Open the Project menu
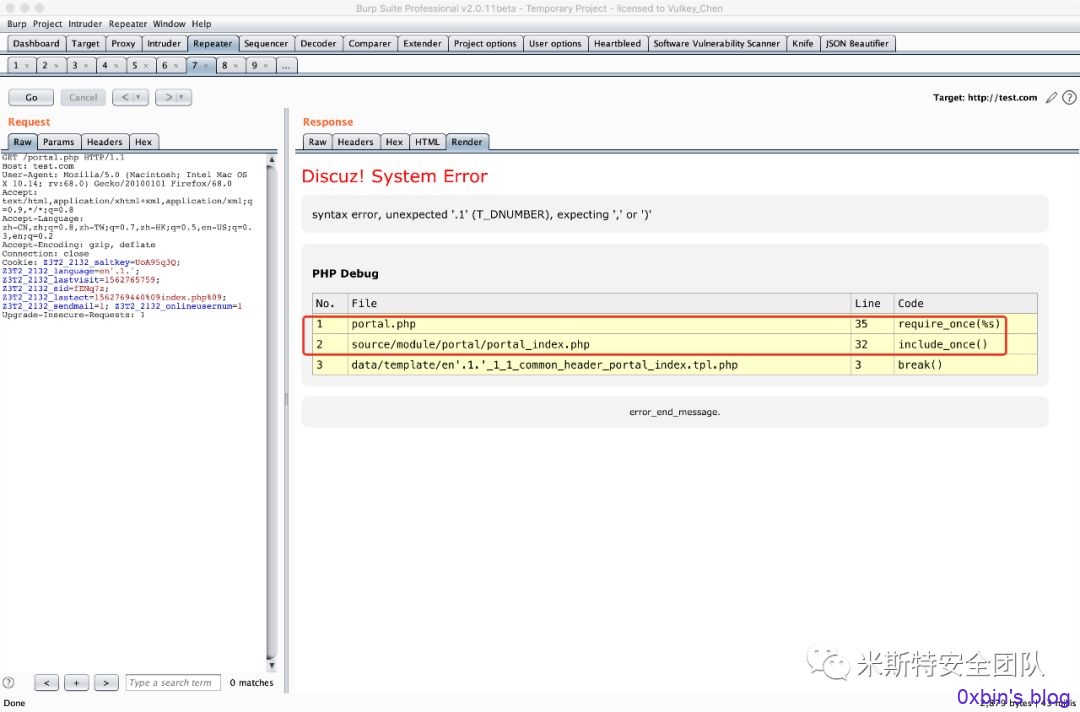The height and width of the screenshot is (712, 1080). pos(48,23)
